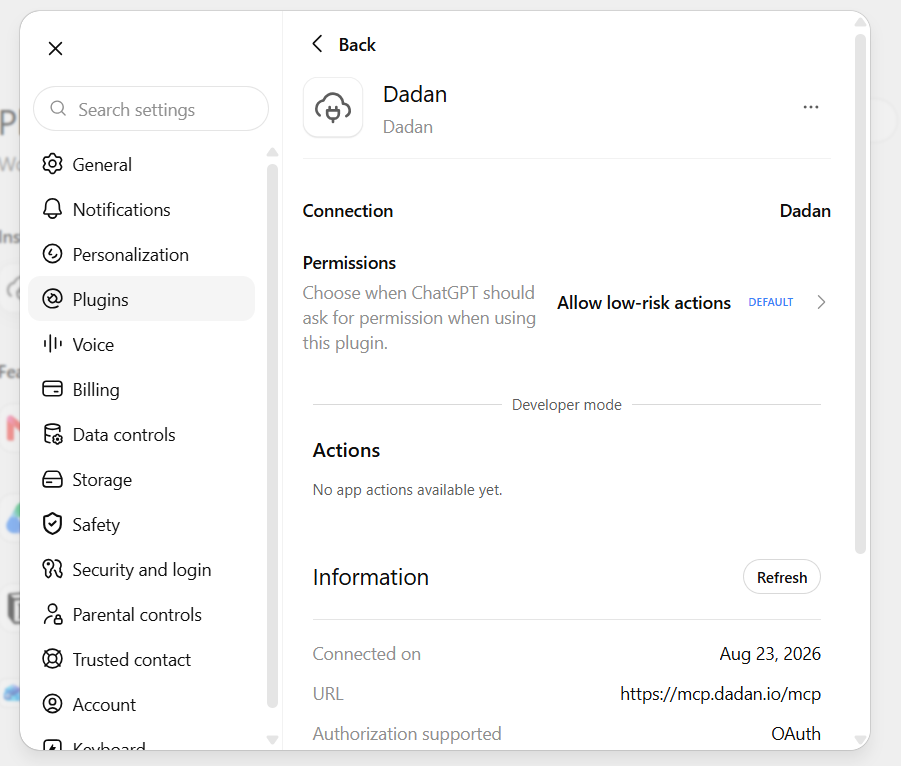The width and height of the screenshot is (901, 766).
Task: Click the Security and login key icon
Action: coord(52,569)
